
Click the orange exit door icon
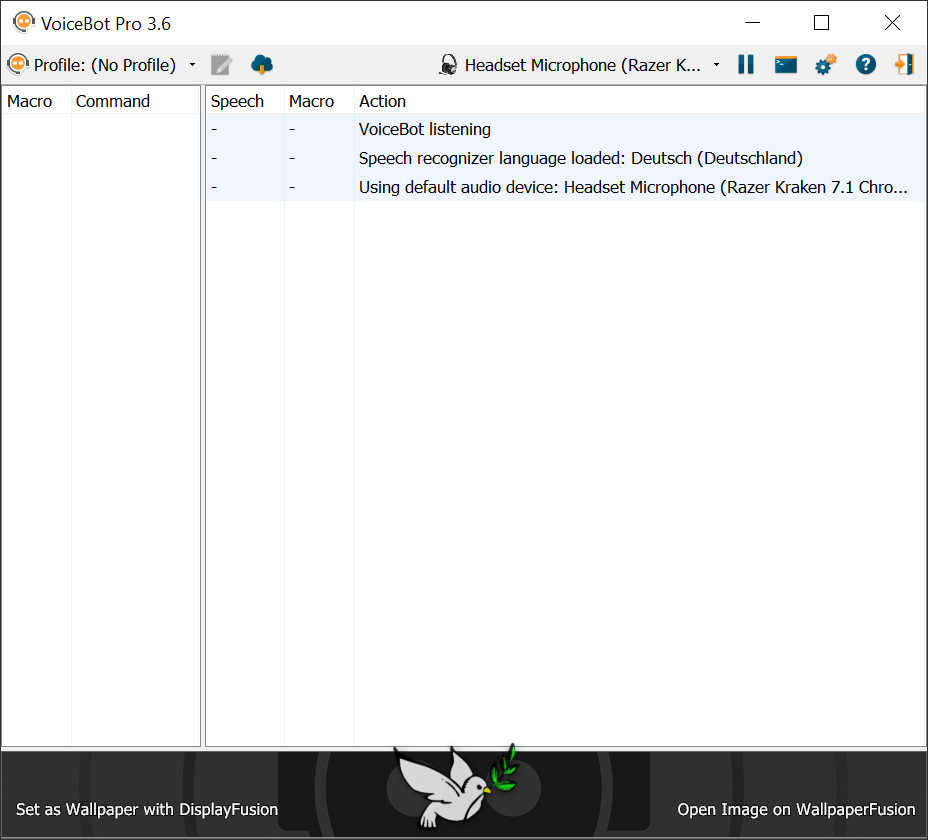[x=904, y=65]
